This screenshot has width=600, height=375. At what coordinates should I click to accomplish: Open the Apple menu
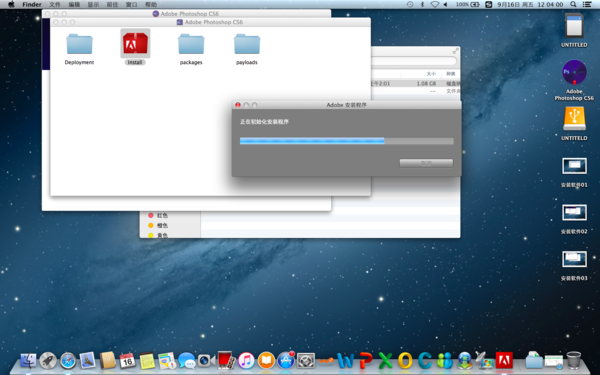11,4
